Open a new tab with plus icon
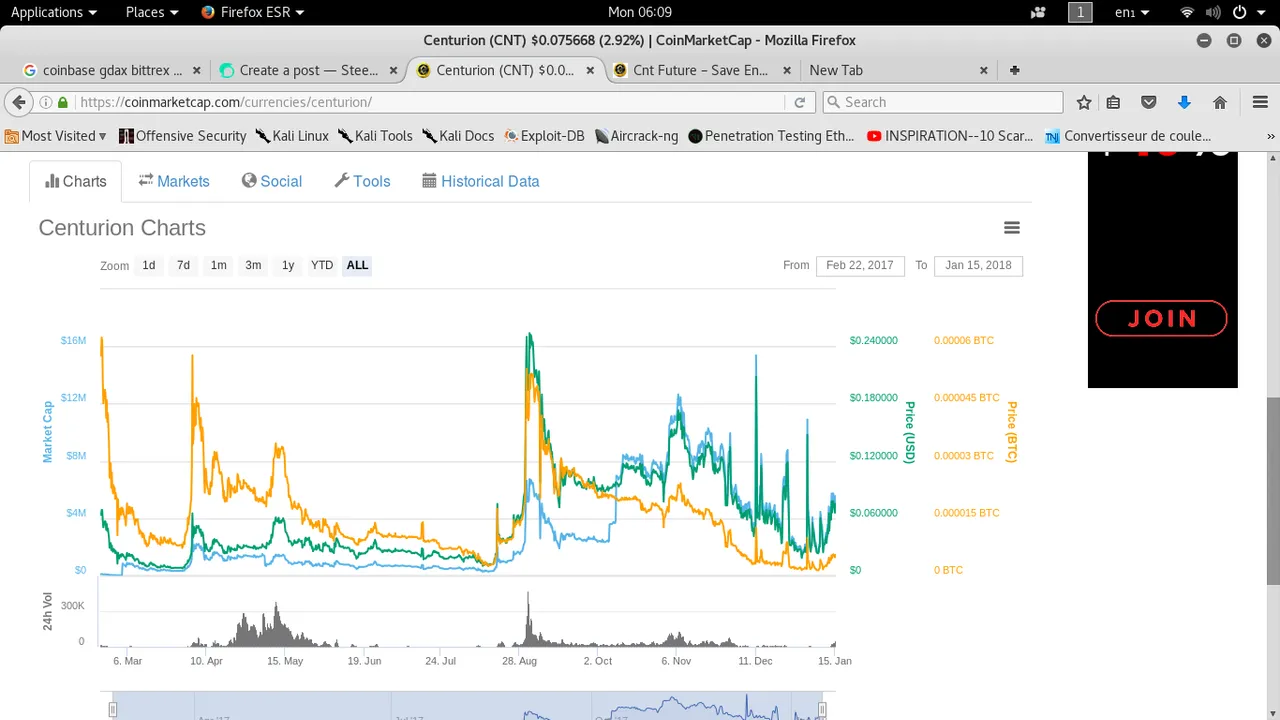 pos(1015,70)
